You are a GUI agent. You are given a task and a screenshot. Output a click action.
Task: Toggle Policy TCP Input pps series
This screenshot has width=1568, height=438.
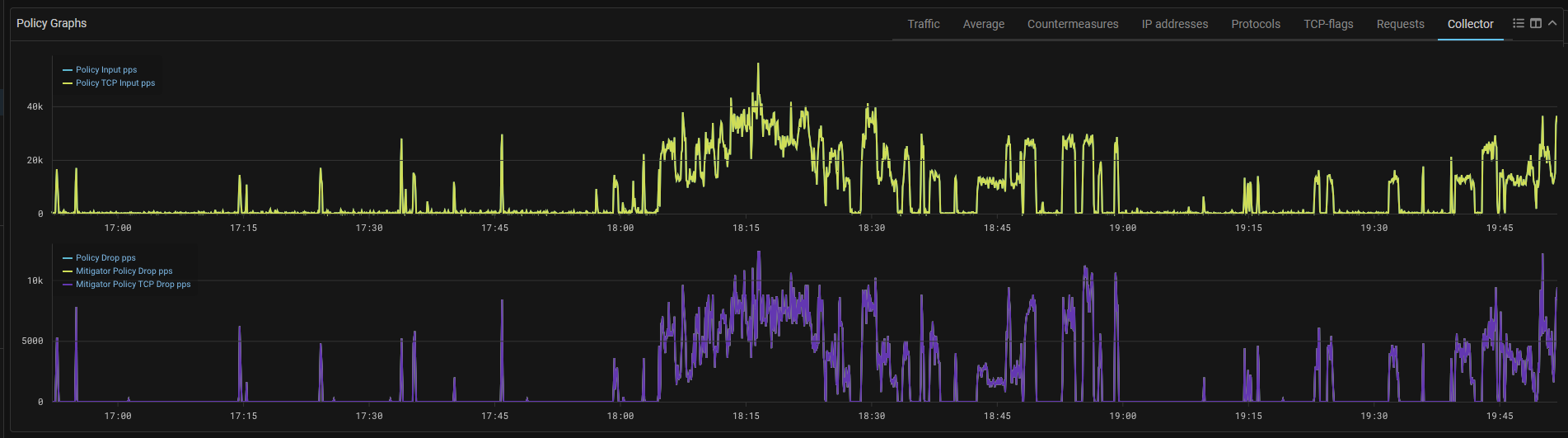point(115,83)
